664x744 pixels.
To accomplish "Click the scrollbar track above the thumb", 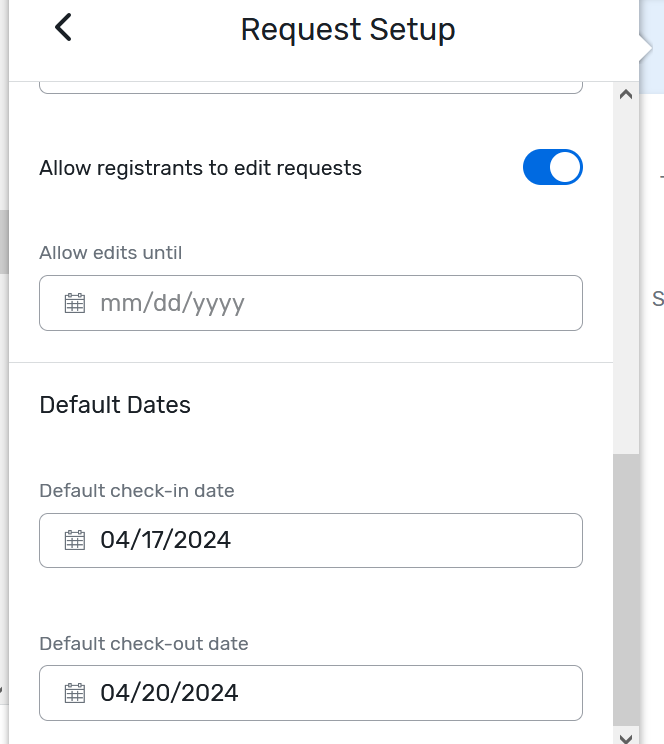I will (x=626, y=280).
